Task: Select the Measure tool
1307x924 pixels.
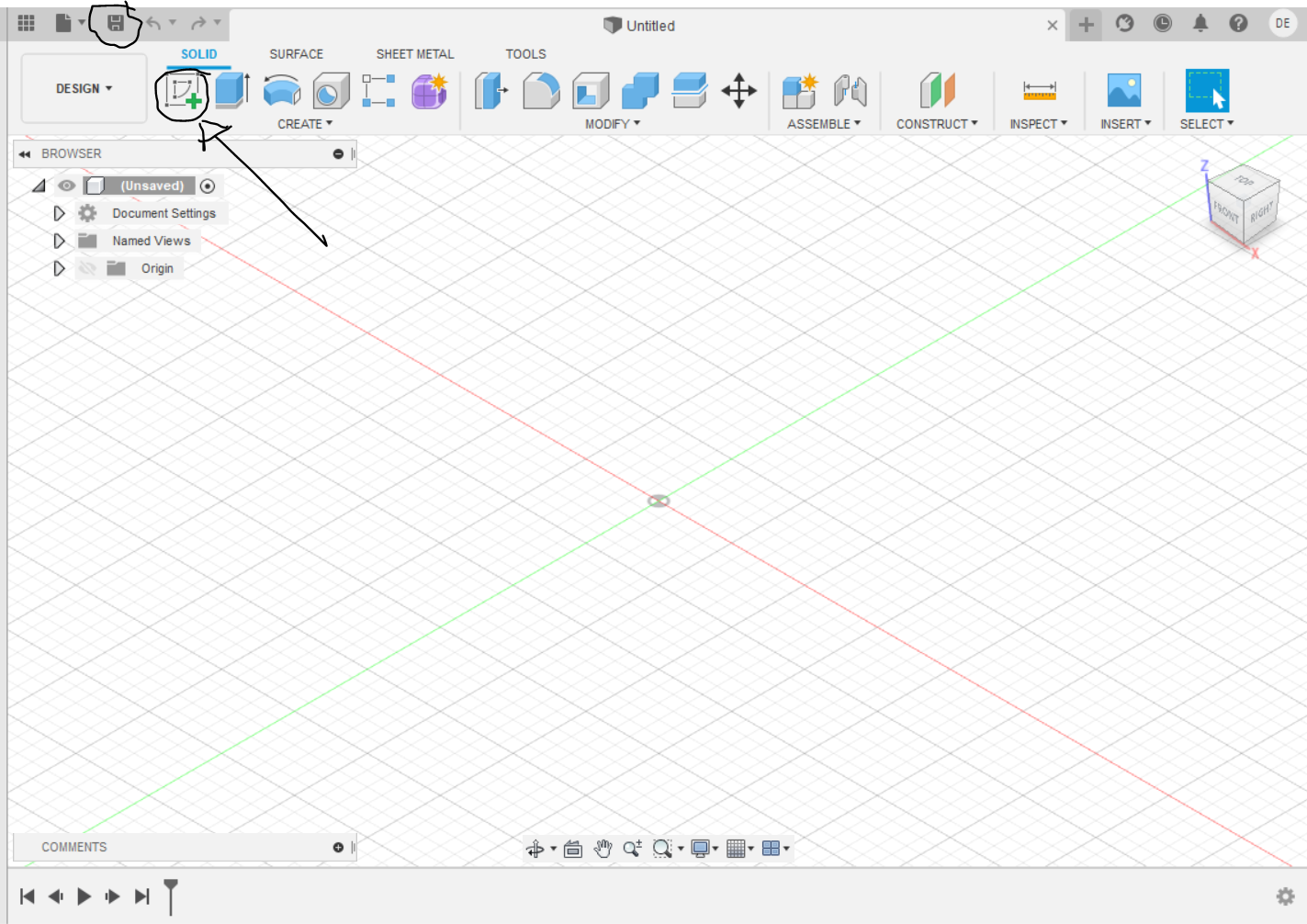Action: [1040, 90]
